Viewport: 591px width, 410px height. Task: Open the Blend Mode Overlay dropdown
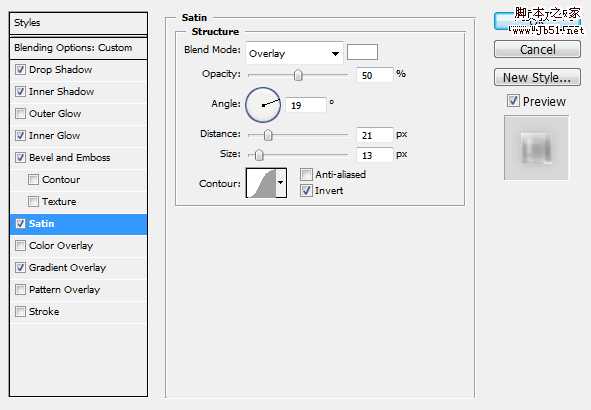(x=294, y=54)
